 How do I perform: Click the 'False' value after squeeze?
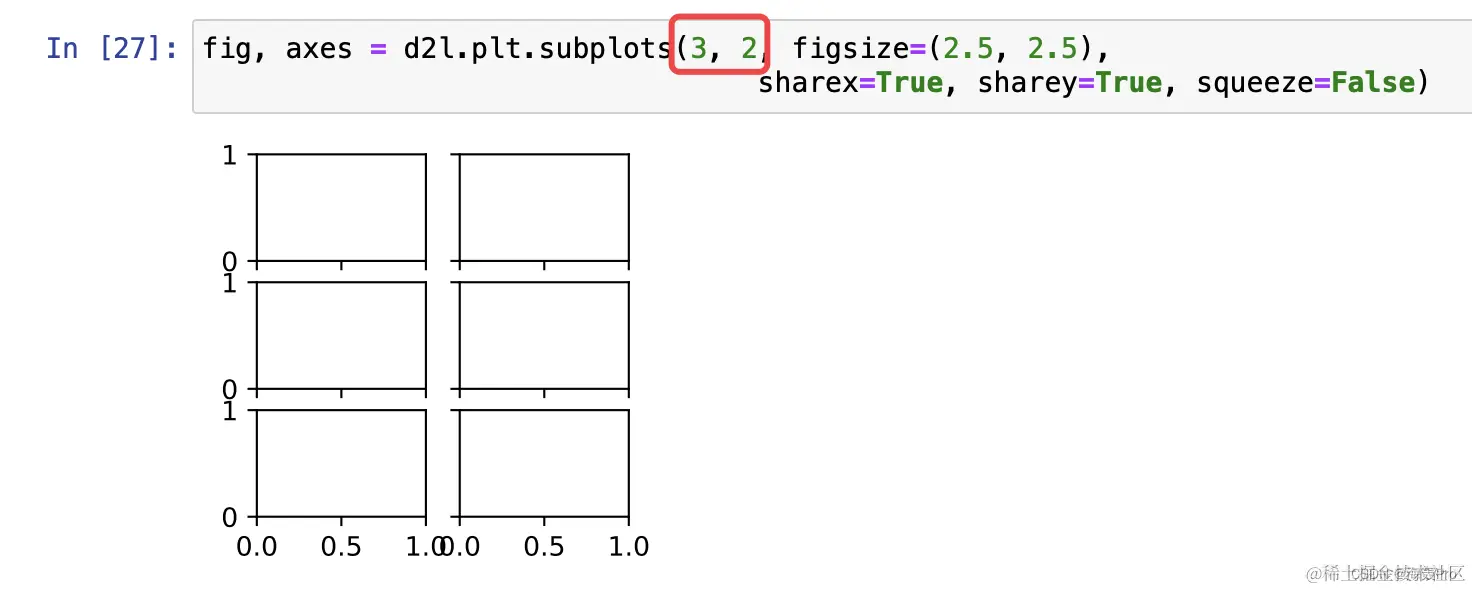click(1372, 82)
